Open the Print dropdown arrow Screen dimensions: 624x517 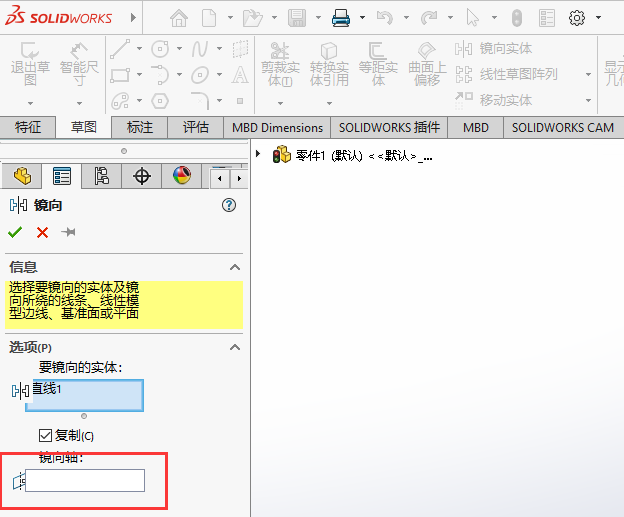(x=362, y=18)
